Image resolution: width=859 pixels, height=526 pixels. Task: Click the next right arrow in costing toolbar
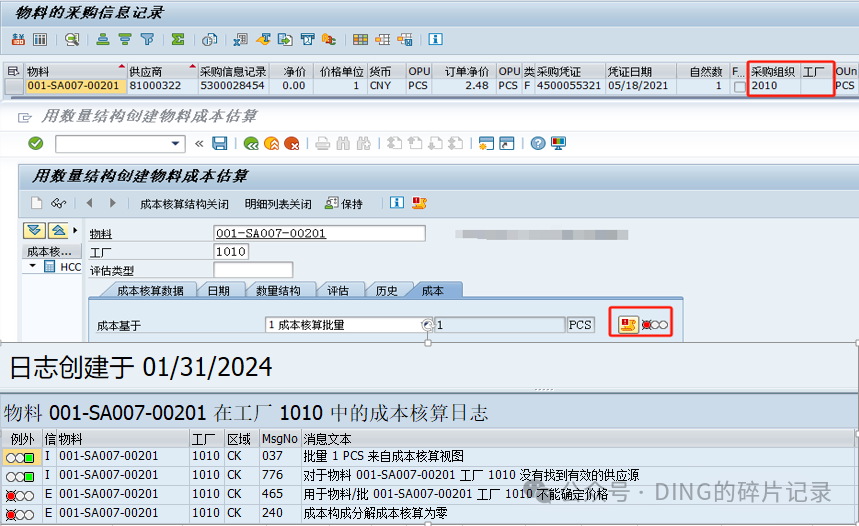point(112,203)
